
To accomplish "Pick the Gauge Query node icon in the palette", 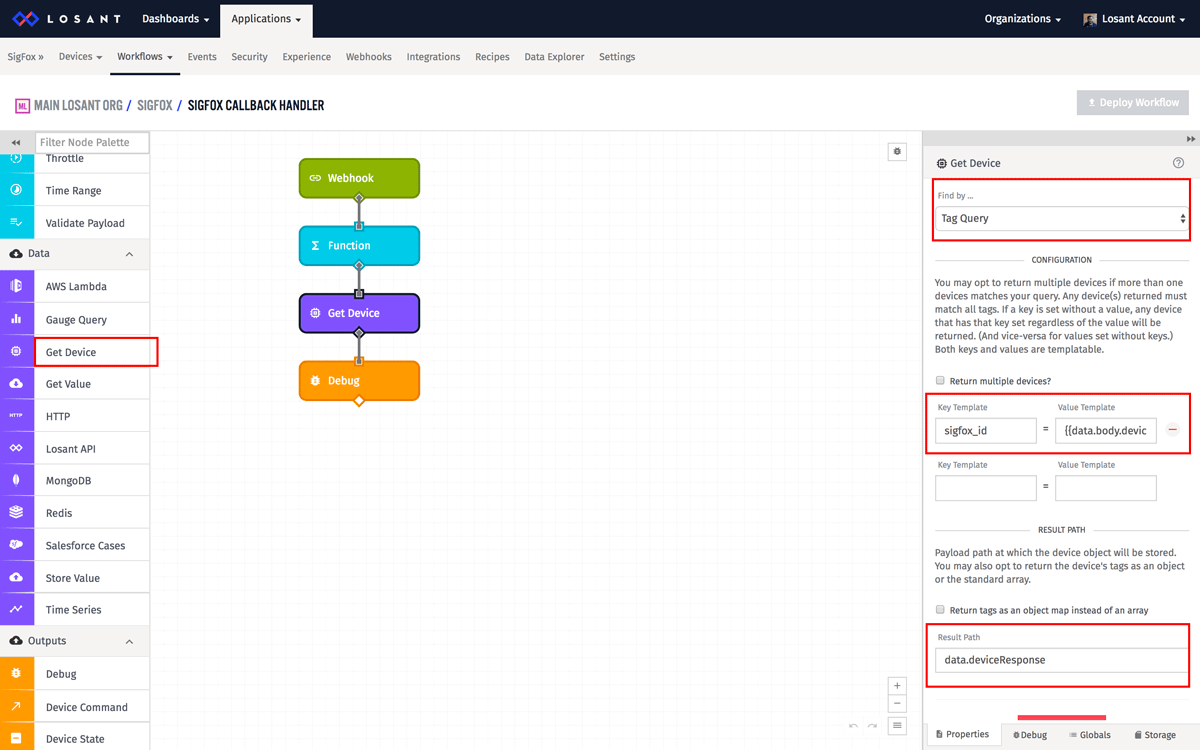I will (16, 320).
